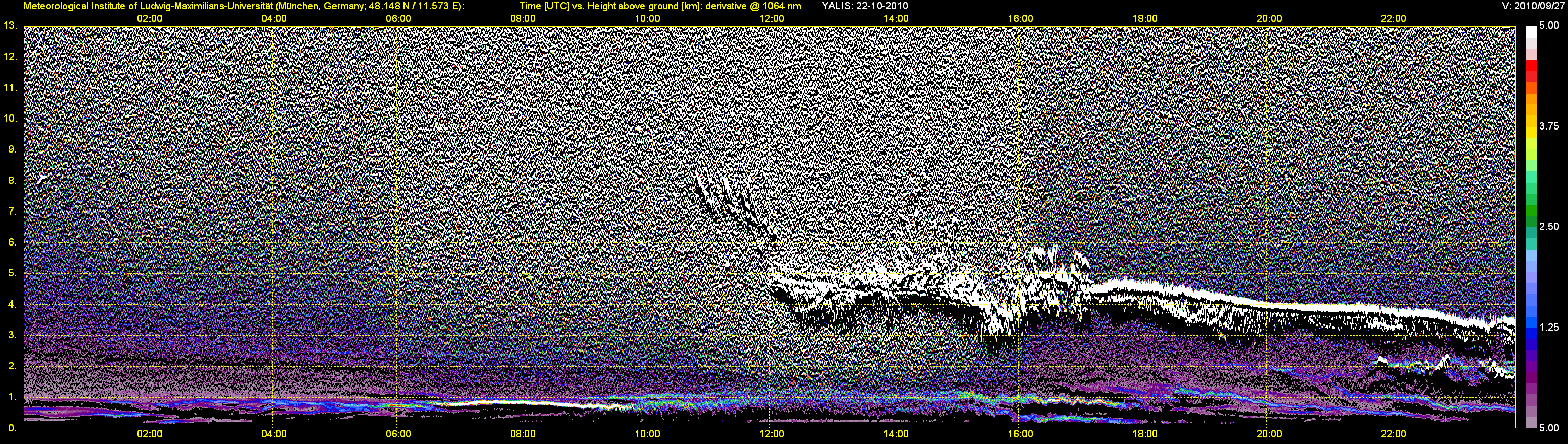
Task: Click the 0 km height axis label
Action: tap(13, 428)
